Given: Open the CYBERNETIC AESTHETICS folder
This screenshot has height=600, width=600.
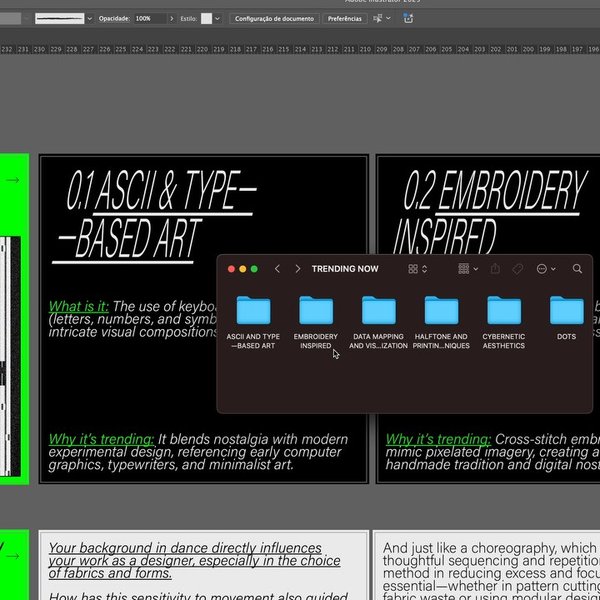Looking at the screenshot, I should [504, 310].
